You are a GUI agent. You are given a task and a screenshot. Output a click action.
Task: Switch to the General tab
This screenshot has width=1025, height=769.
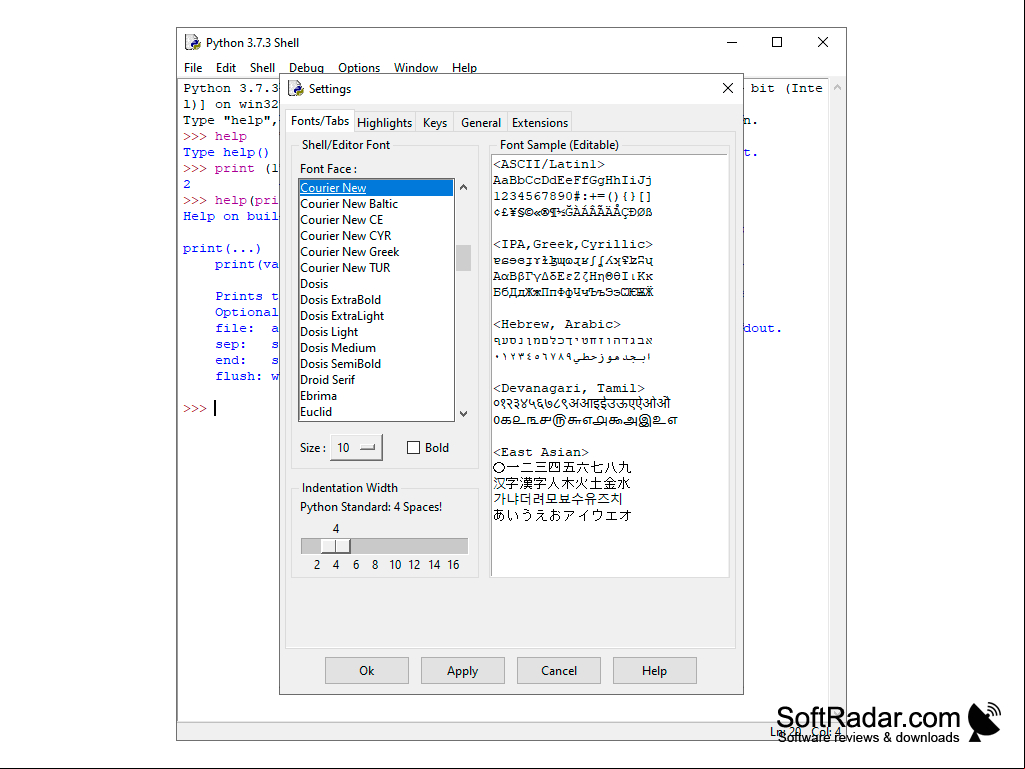click(480, 122)
